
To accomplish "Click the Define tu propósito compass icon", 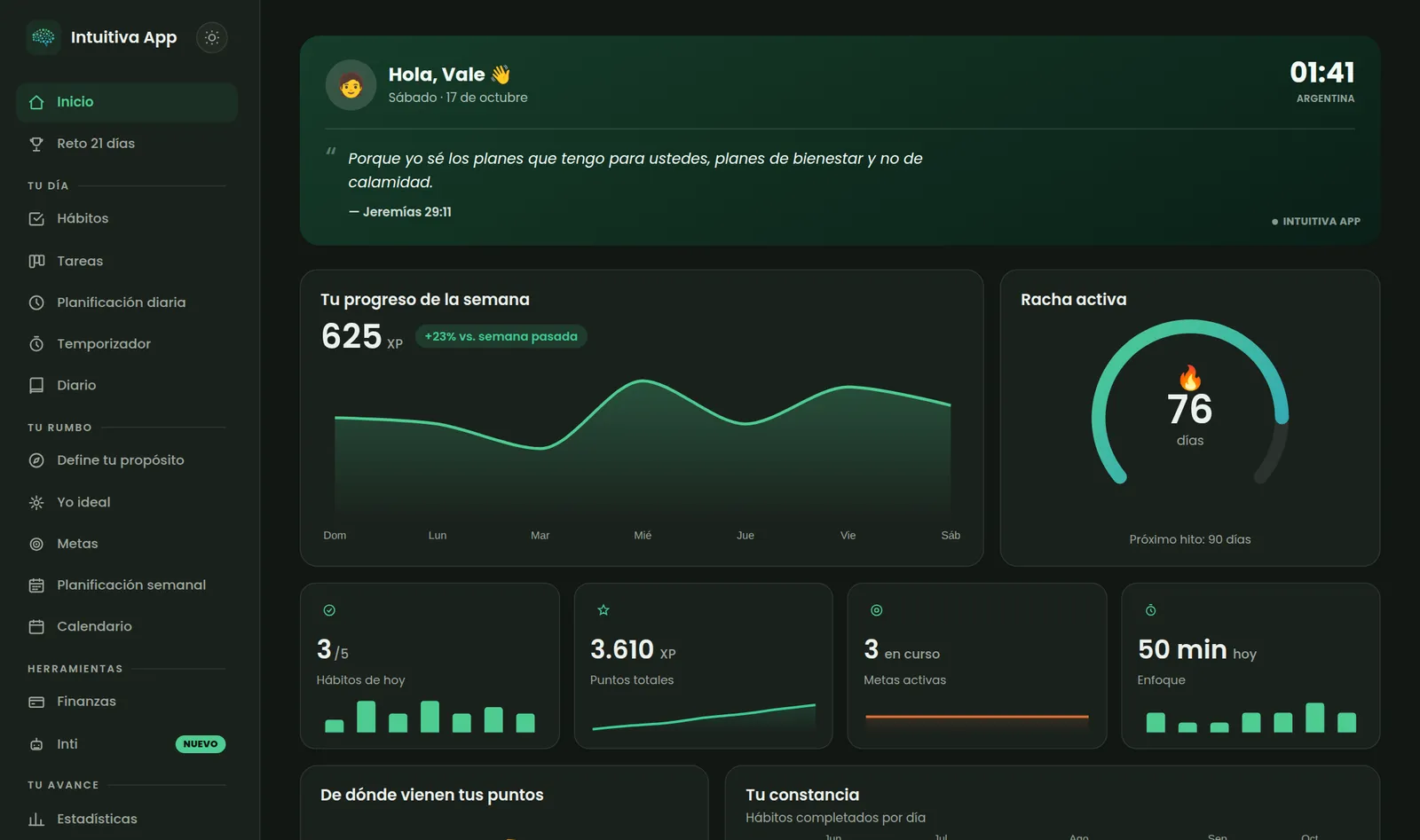I will [x=36, y=460].
